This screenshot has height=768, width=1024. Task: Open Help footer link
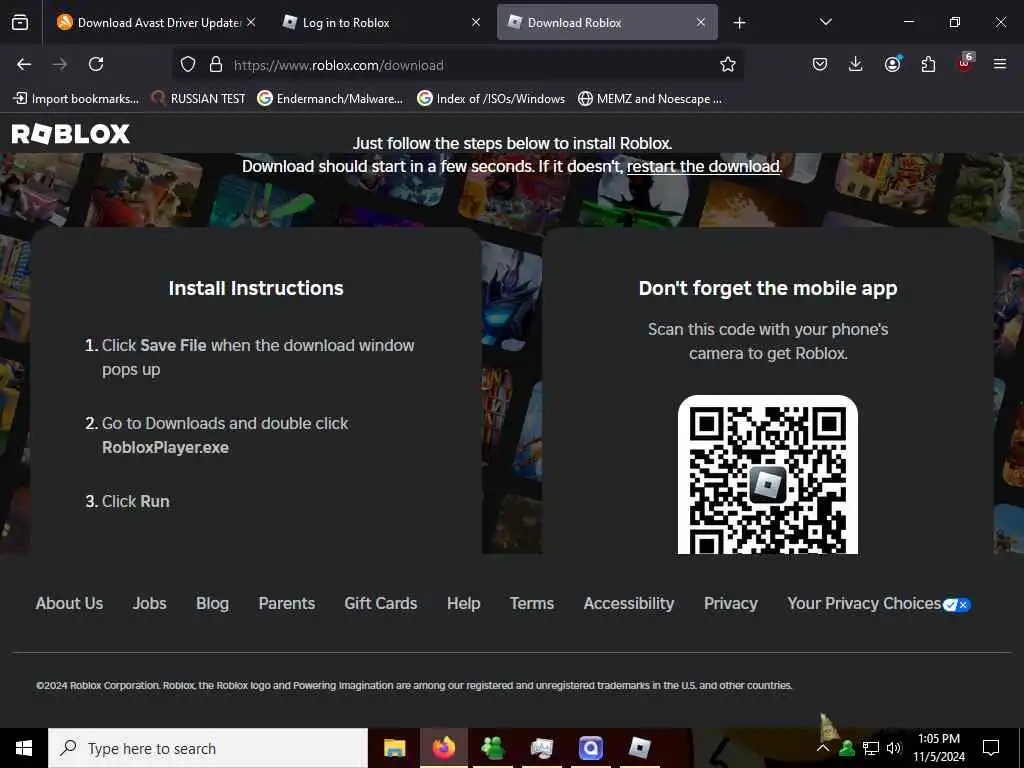pyautogui.click(x=464, y=603)
